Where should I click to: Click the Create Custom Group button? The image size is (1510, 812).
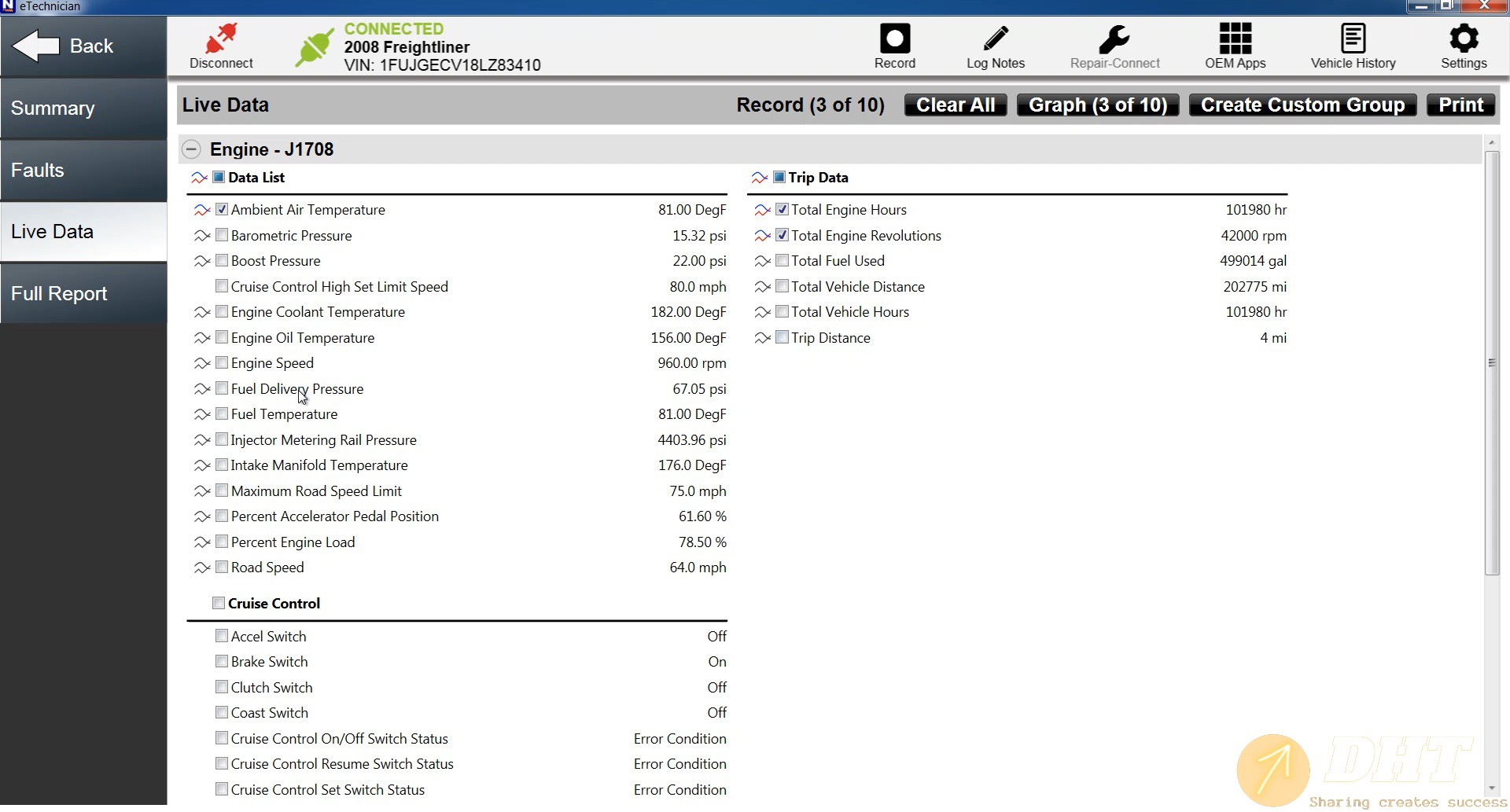click(1302, 105)
